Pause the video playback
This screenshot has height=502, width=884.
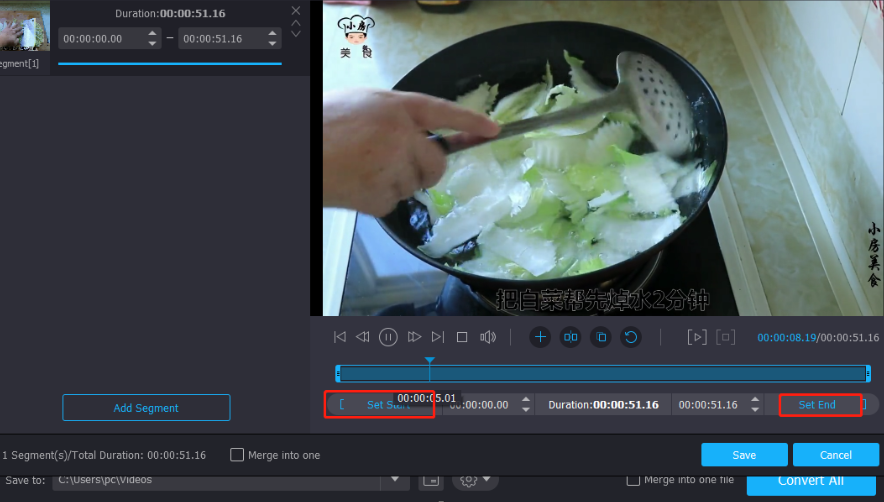[x=388, y=337]
